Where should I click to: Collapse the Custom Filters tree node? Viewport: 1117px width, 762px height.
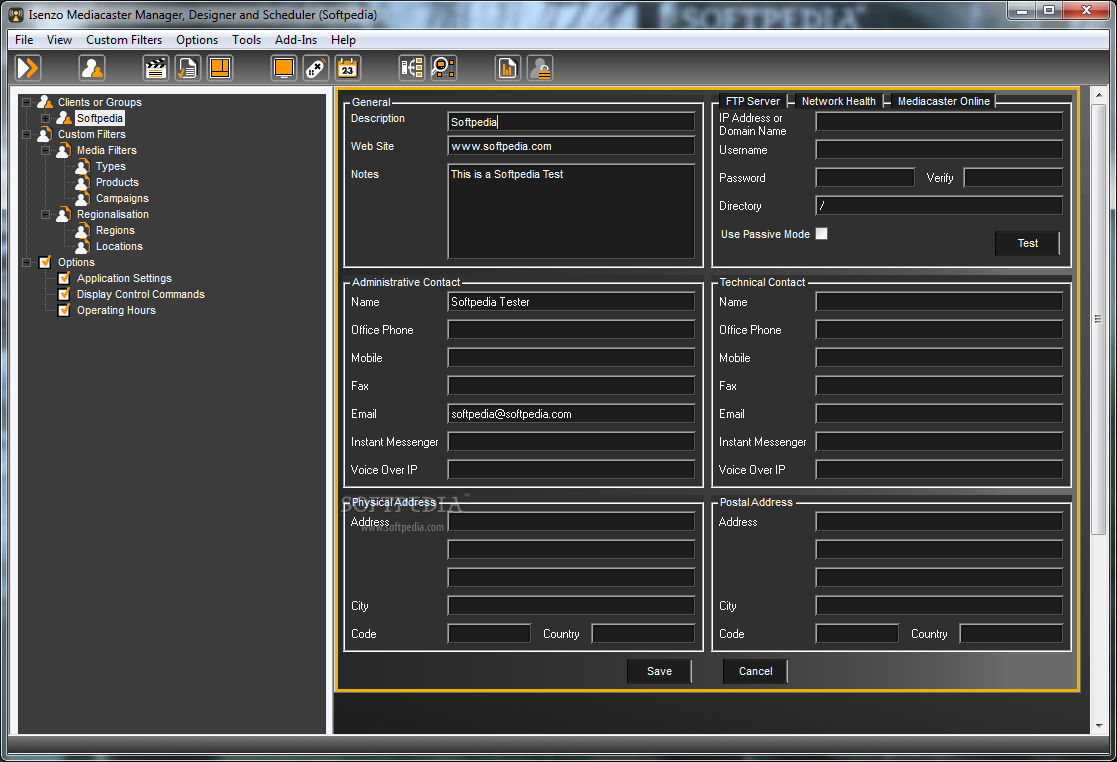26,134
